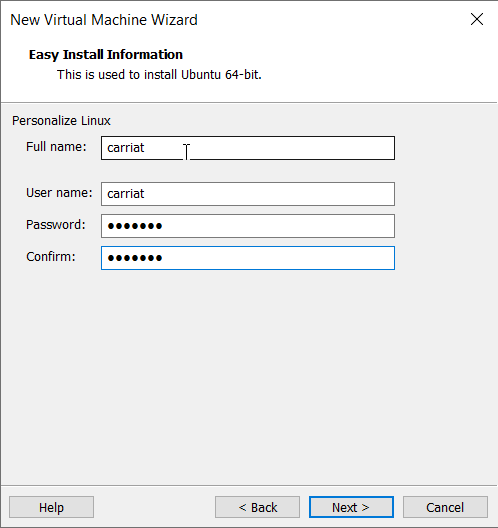This screenshot has height=528, width=498.
Task: Click the User name label
Action: click(59, 193)
